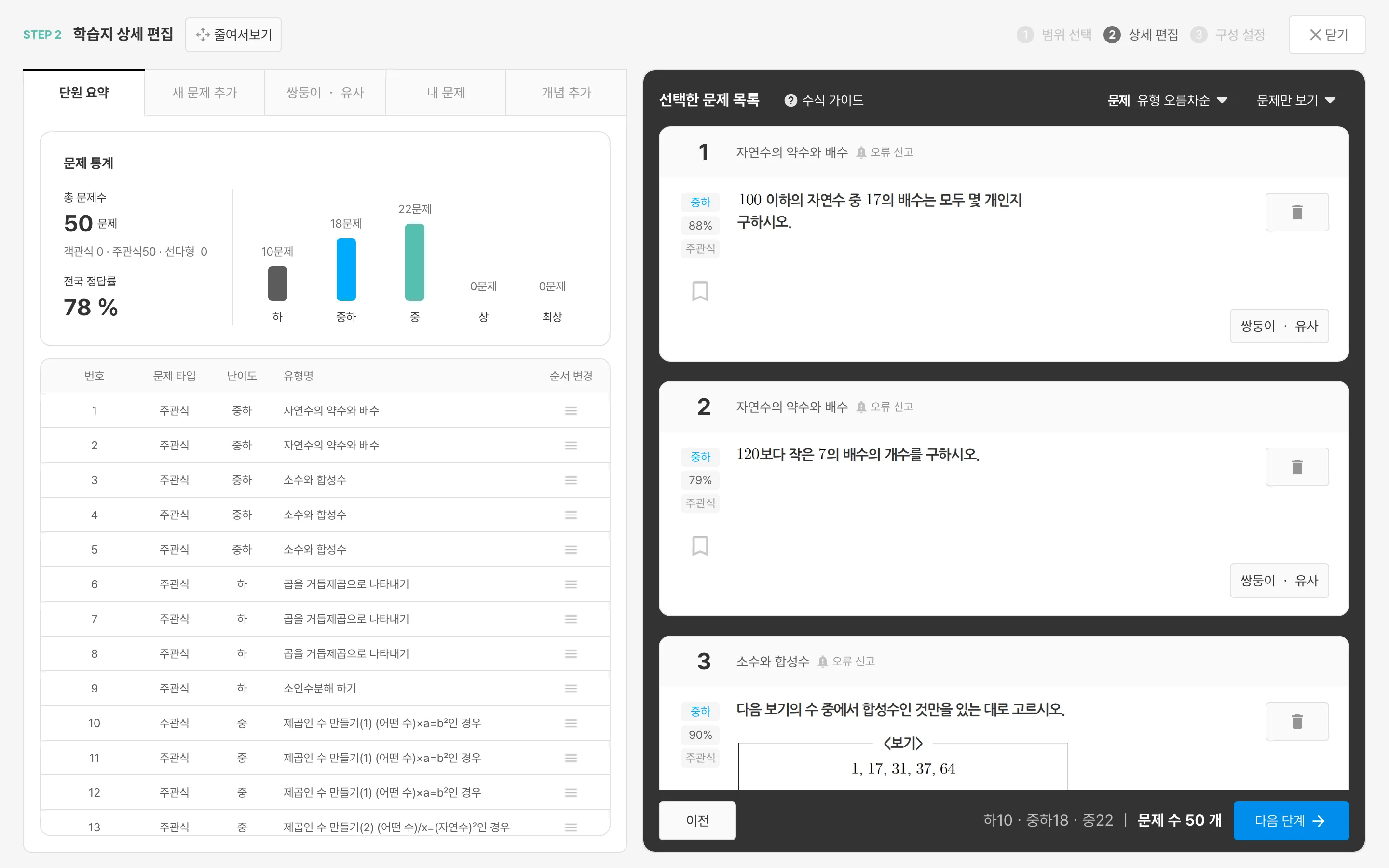Viewport: 1389px width, 868px height.
Task: Click the reorder handle for row 10
Action: coord(571,723)
